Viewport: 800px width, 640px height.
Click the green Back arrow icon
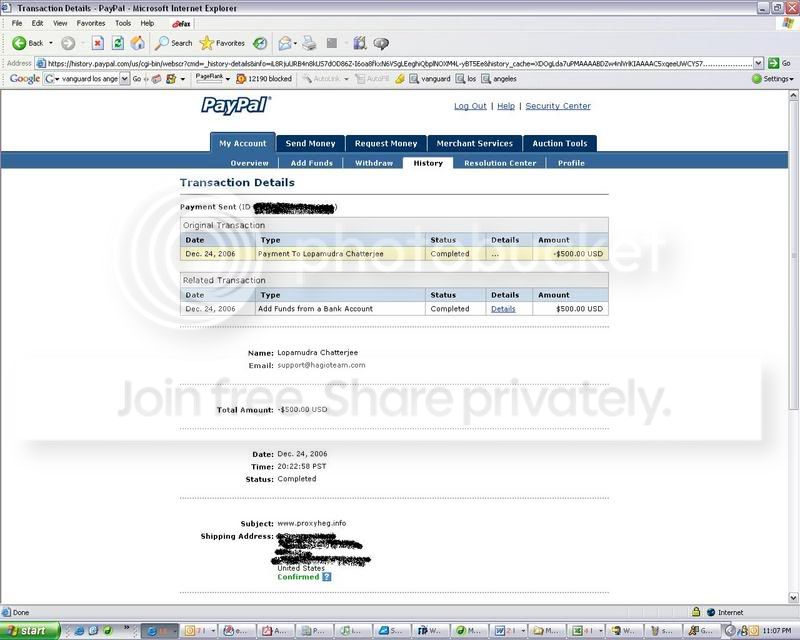19,43
